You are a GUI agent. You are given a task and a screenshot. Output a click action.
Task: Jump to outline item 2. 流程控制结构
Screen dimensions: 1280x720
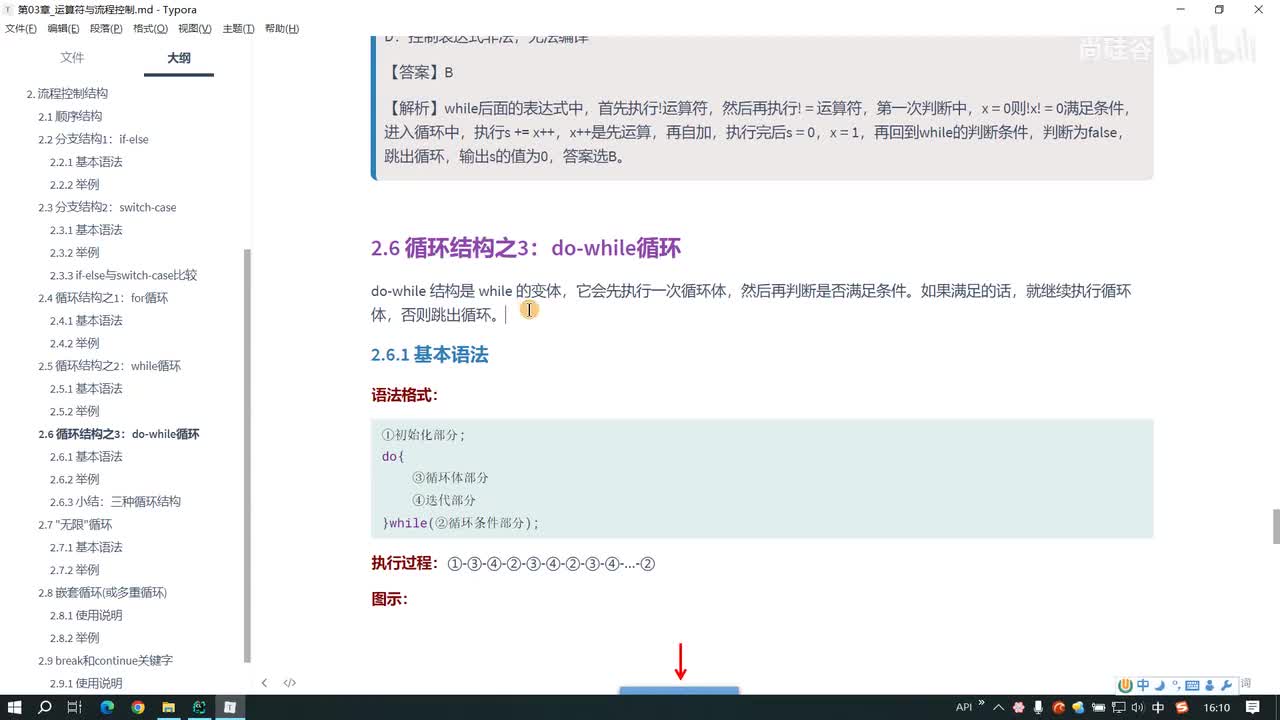click(x=67, y=93)
